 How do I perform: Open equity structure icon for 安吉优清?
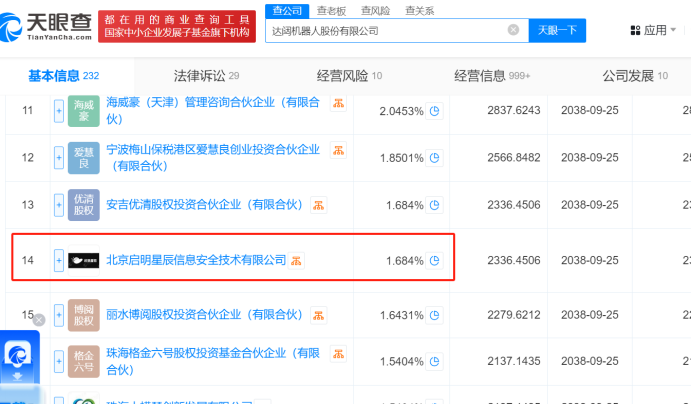pyautogui.click(x=319, y=205)
